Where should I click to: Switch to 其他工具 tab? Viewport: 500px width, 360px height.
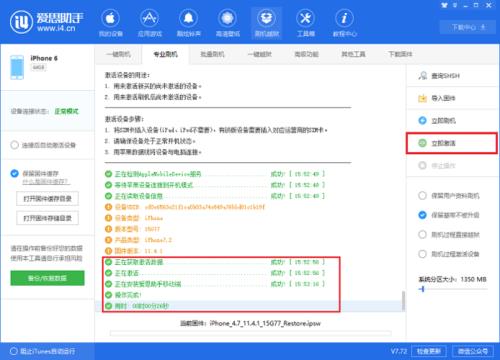353,54
